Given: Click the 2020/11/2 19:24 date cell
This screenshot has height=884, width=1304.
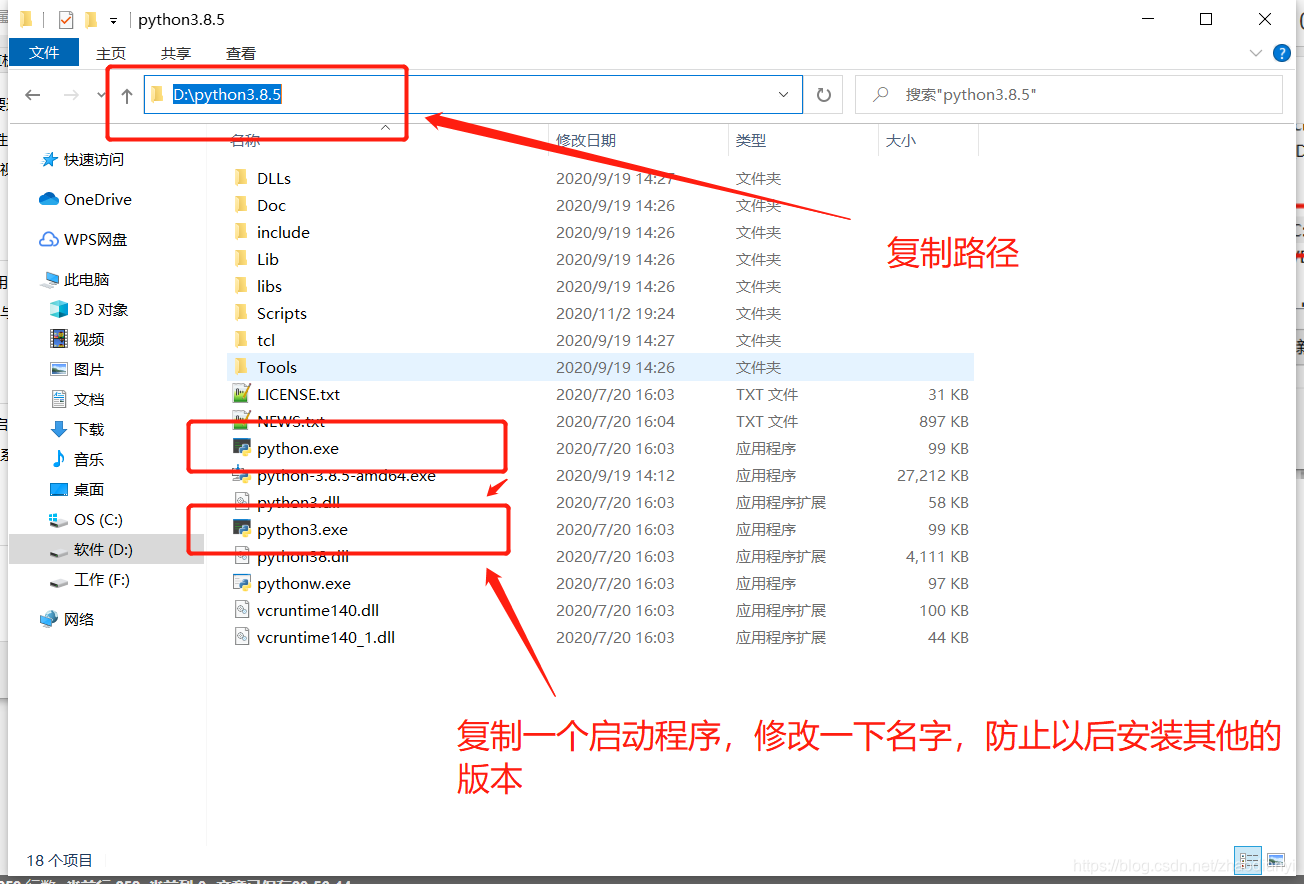Looking at the screenshot, I should [x=615, y=313].
